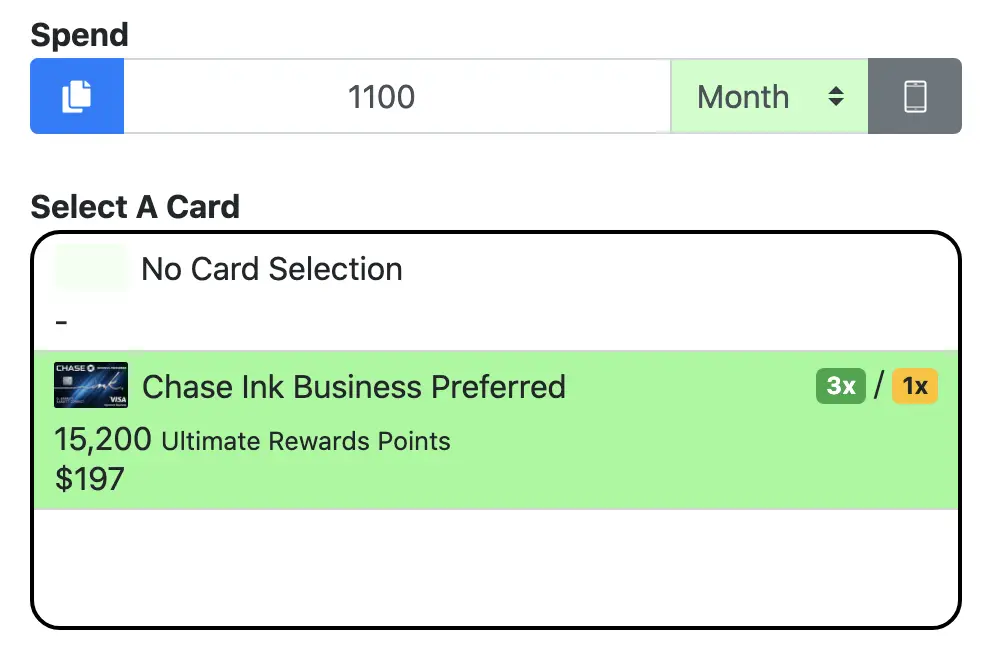The width and height of the screenshot is (994, 658).
Task: Click the yellow 1x multiplier badge
Action: [915, 385]
